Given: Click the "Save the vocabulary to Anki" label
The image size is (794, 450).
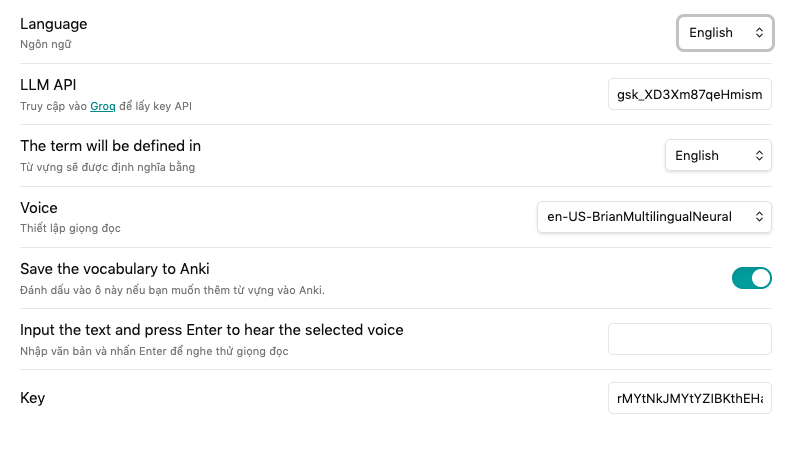Looking at the screenshot, I should click(115, 268).
